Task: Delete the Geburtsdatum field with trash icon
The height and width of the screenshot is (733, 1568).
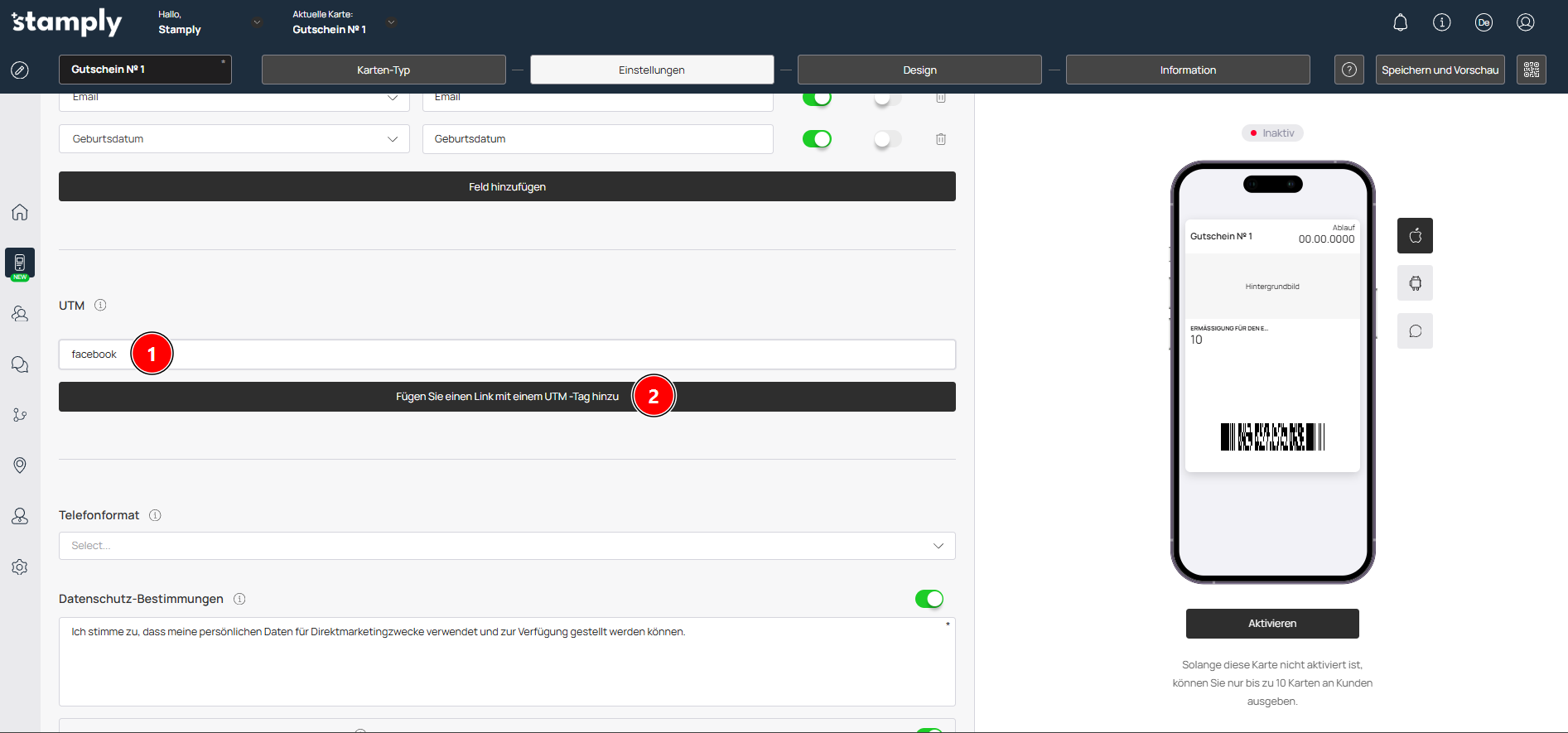Action: [941, 139]
